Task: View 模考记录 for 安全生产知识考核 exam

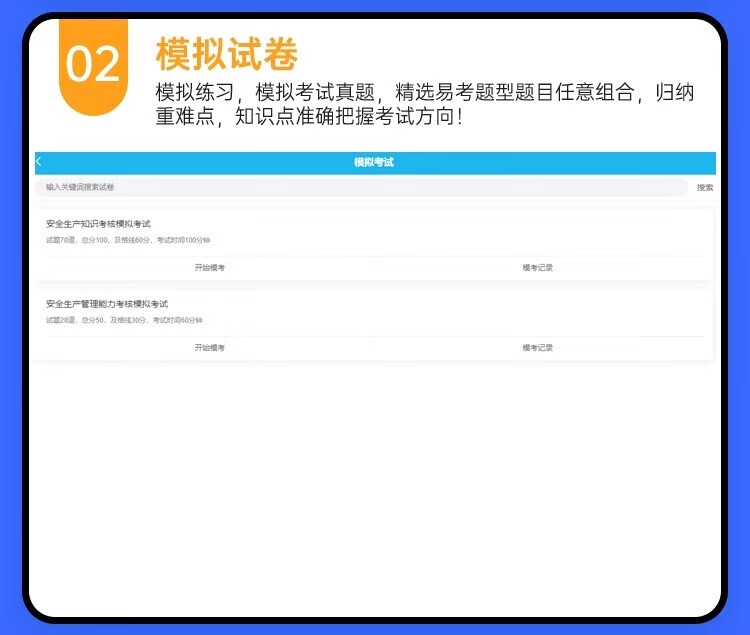Action: point(537,268)
